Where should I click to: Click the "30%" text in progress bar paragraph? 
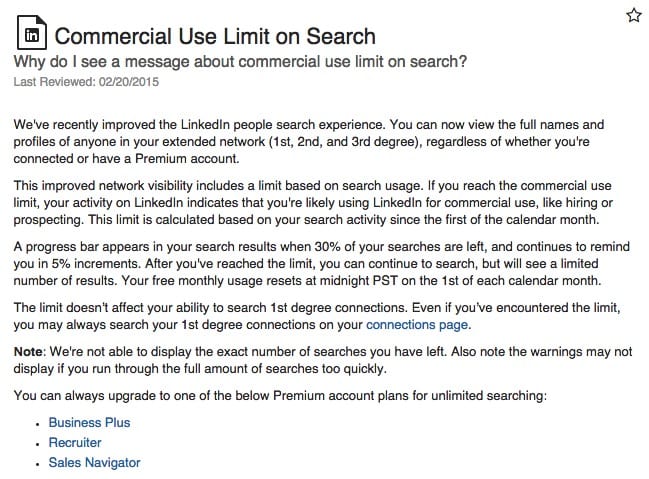click(327, 247)
